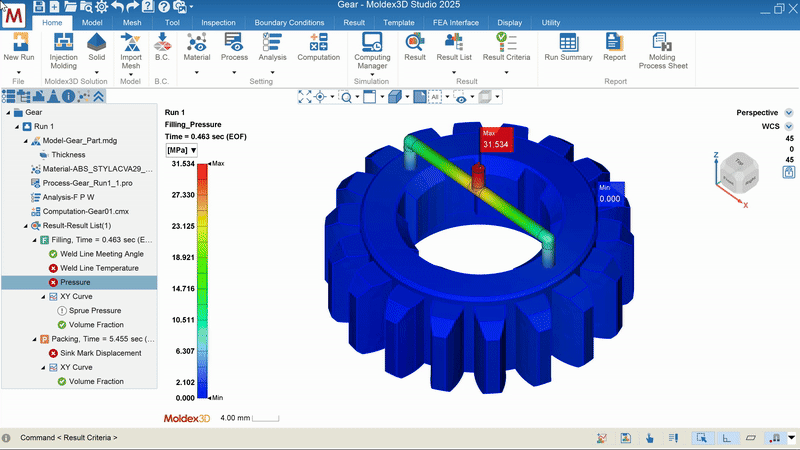Toggle the home view icon below view angles
The width and height of the screenshot is (800, 450).
point(789,172)
